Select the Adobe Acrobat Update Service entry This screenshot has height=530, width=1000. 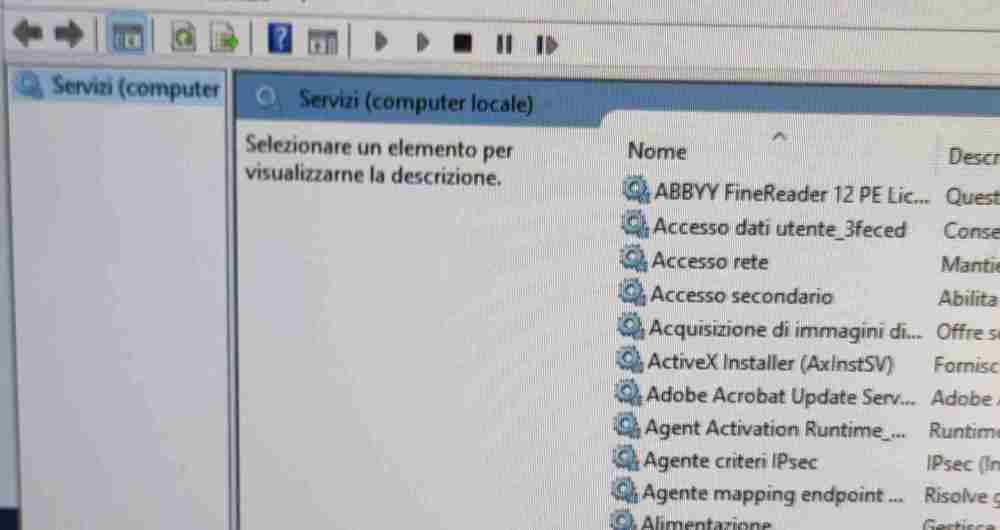[x=780, y=396]
